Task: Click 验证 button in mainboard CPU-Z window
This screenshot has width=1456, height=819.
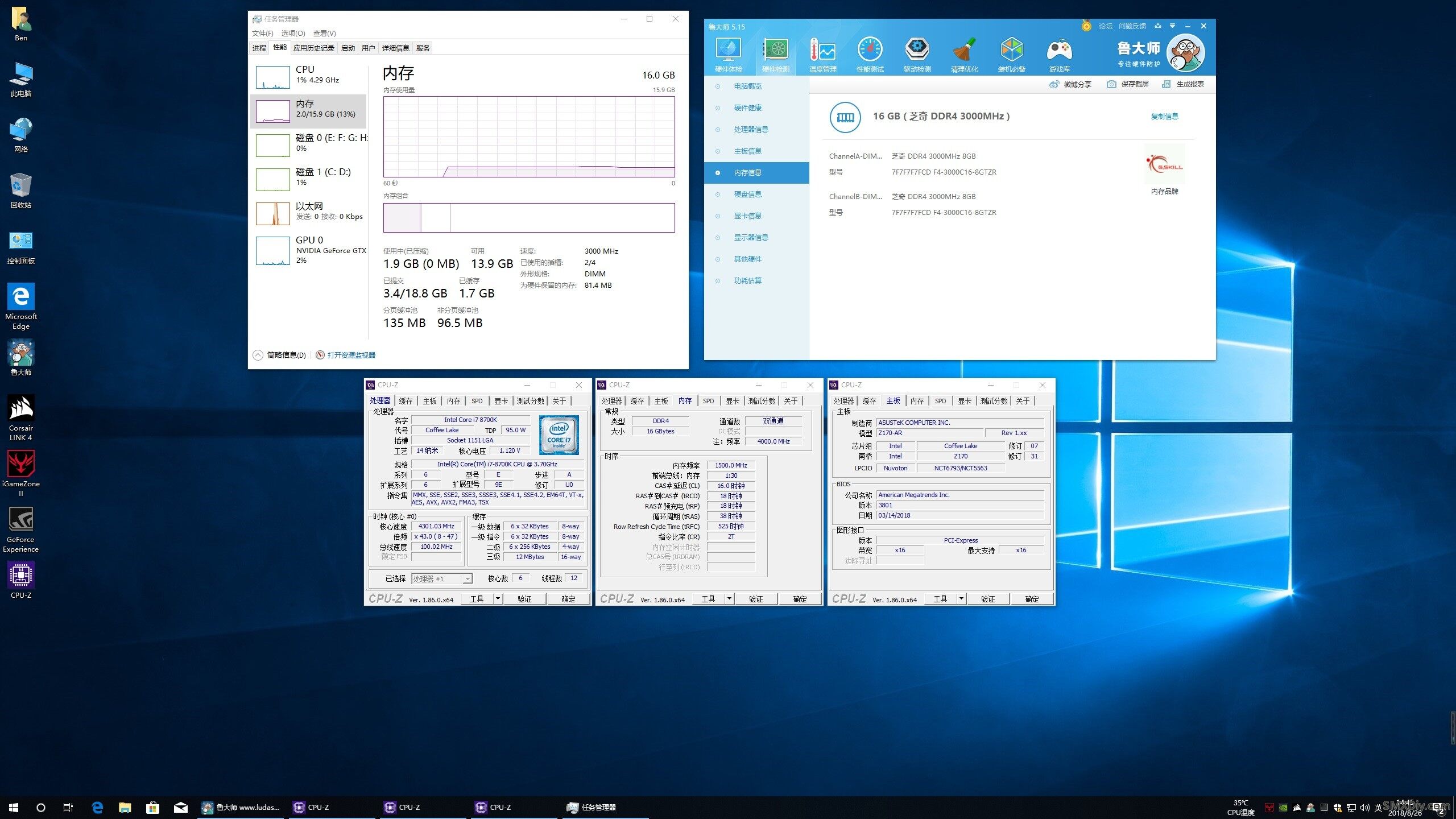Action: click(988, 599)
